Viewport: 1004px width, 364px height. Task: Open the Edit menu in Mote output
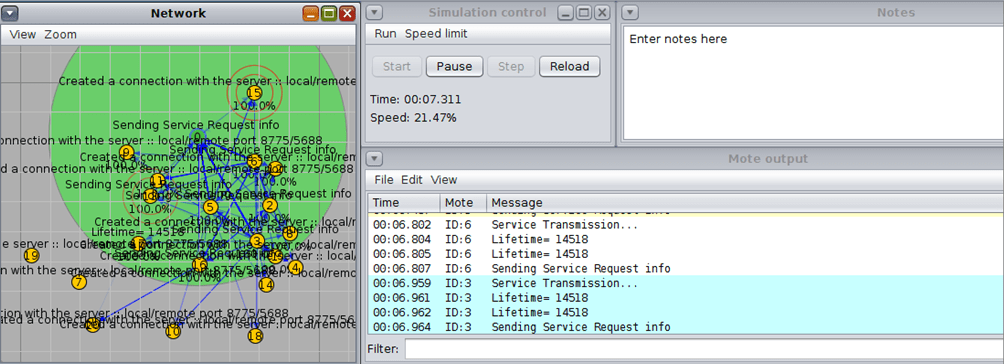point(412,180)
